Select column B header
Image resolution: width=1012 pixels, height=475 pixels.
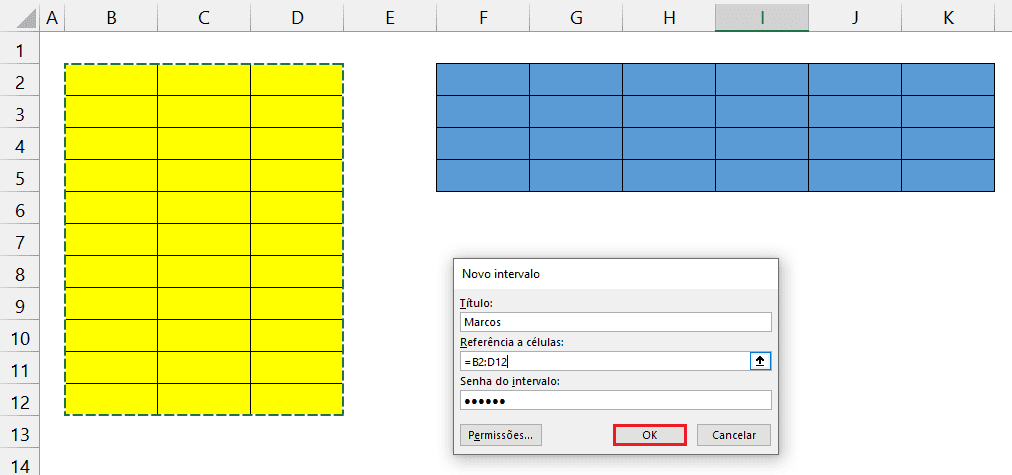111,18
